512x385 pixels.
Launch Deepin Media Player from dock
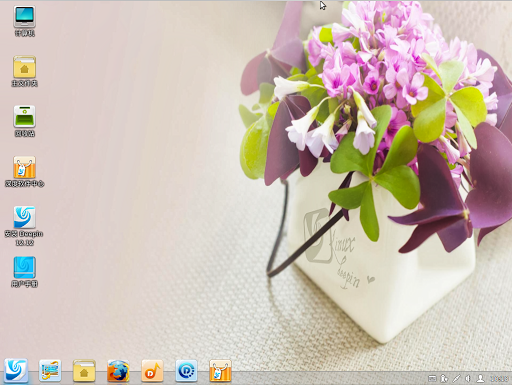pyautogui.click(x=186, y=371)
